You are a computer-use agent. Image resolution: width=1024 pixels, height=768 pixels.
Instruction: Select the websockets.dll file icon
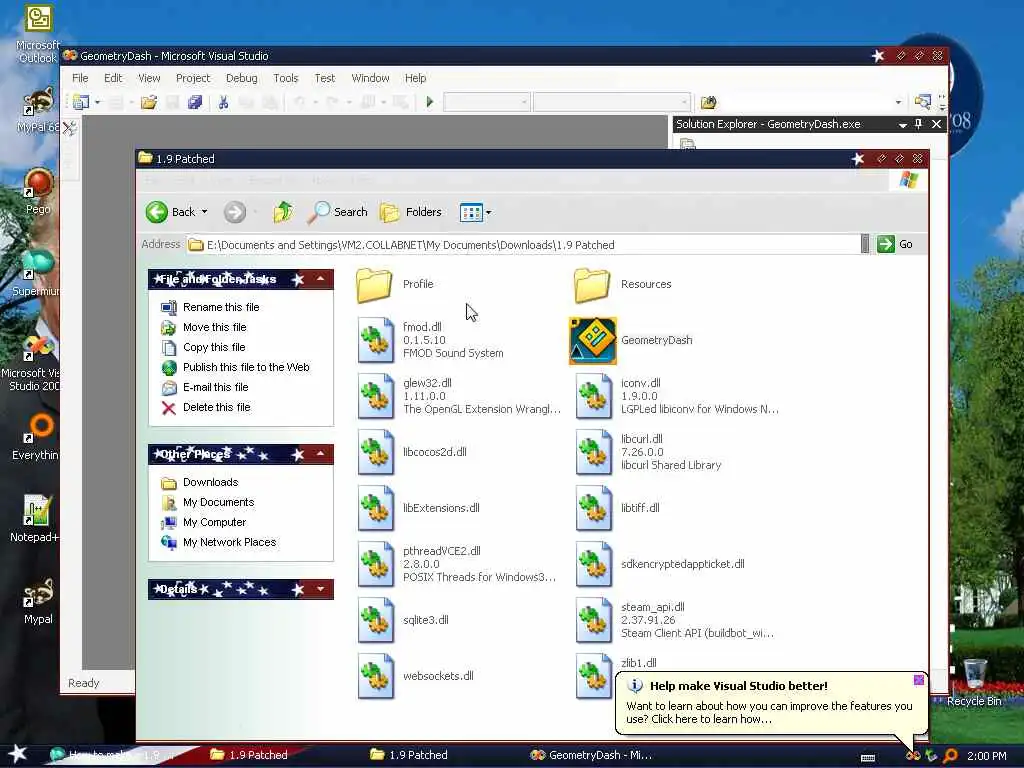pos(376,676)
